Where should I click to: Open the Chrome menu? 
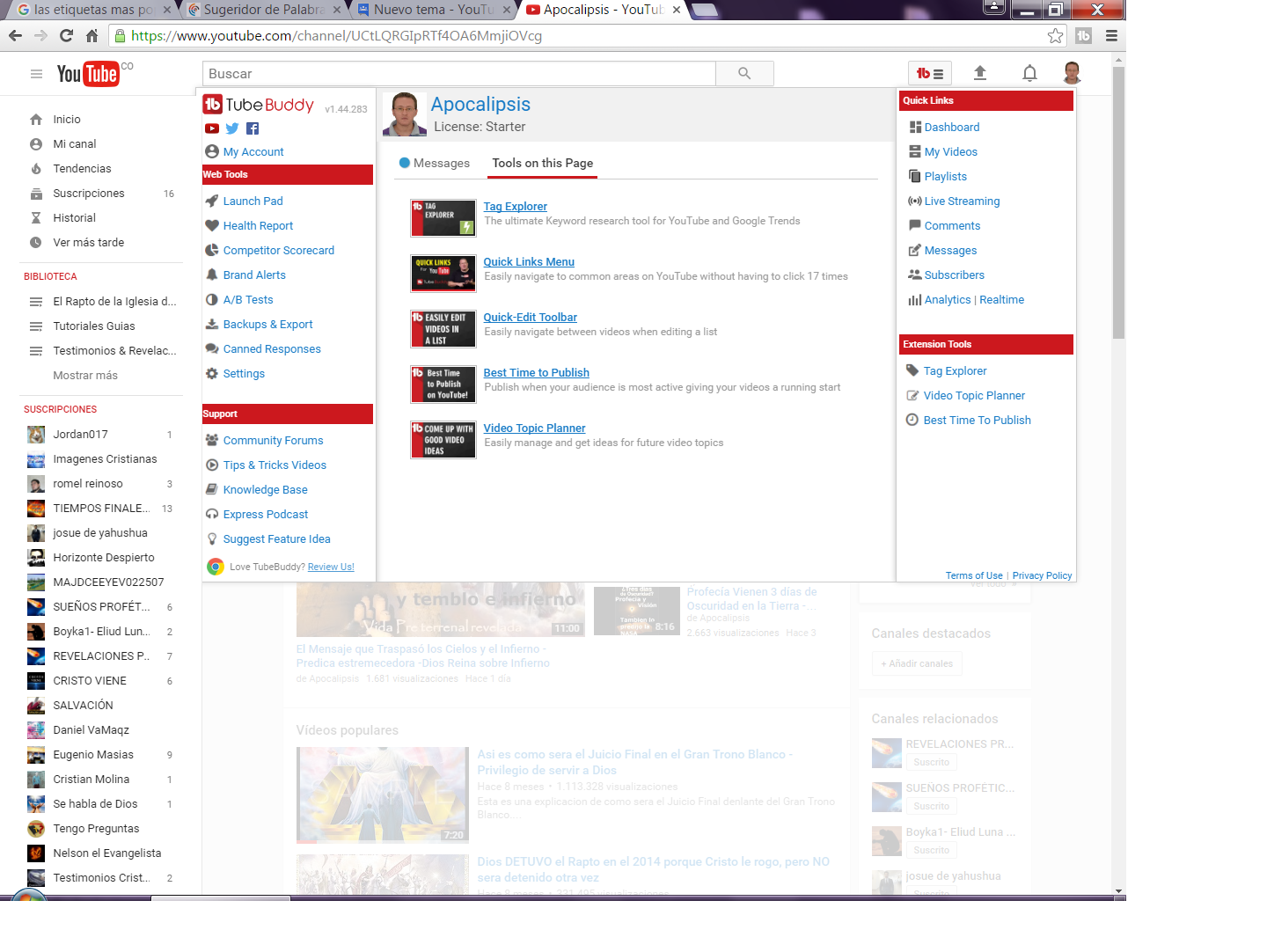click(1111, 36)
